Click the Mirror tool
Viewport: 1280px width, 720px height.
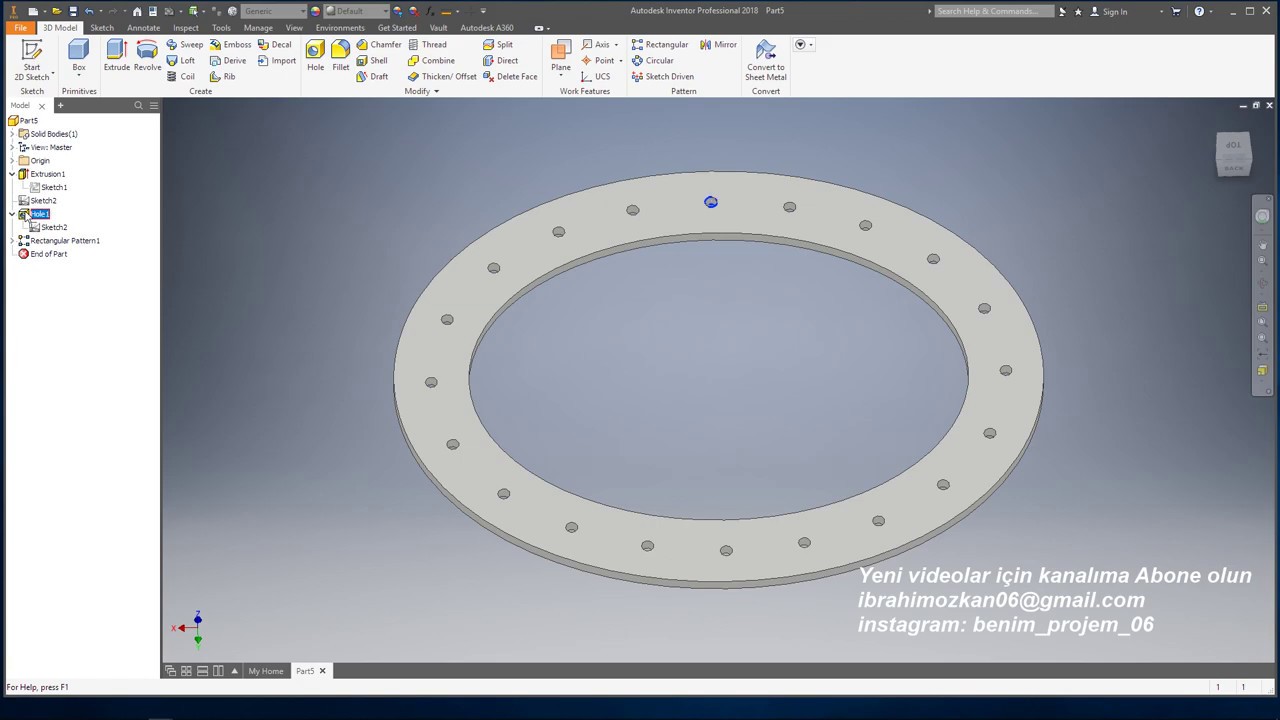(x=719, y=45)
